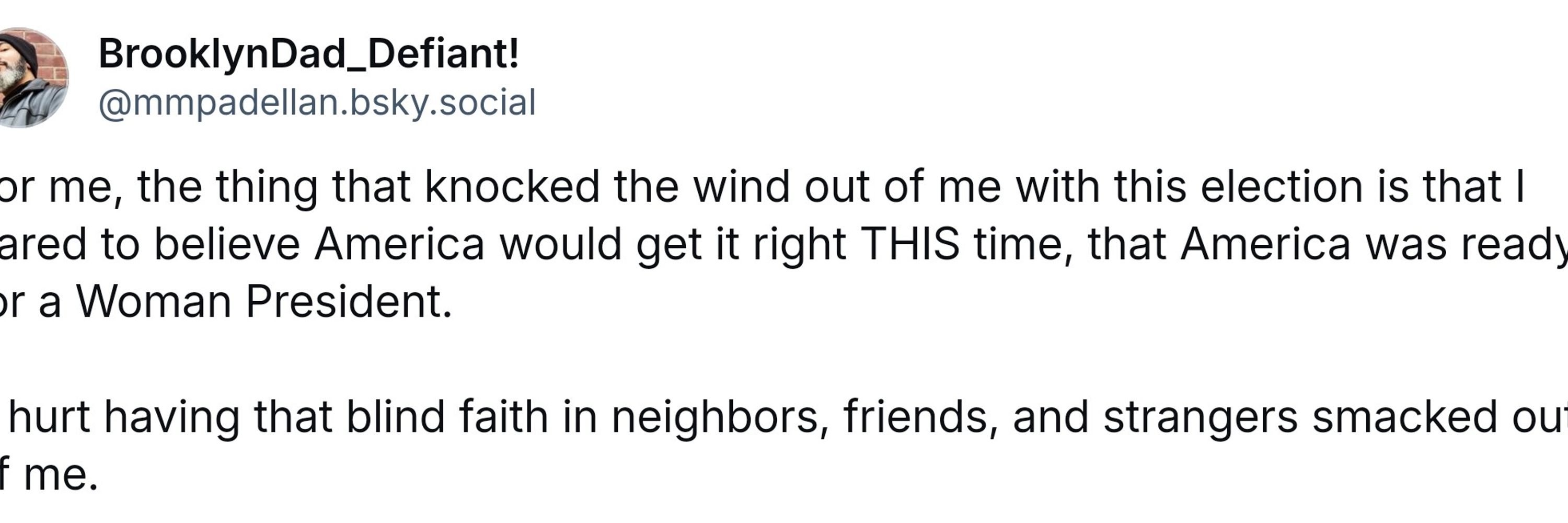Click the phrase "Woman President" in the post
This screenshot has height=523, width=1568.
pos(264,301)
